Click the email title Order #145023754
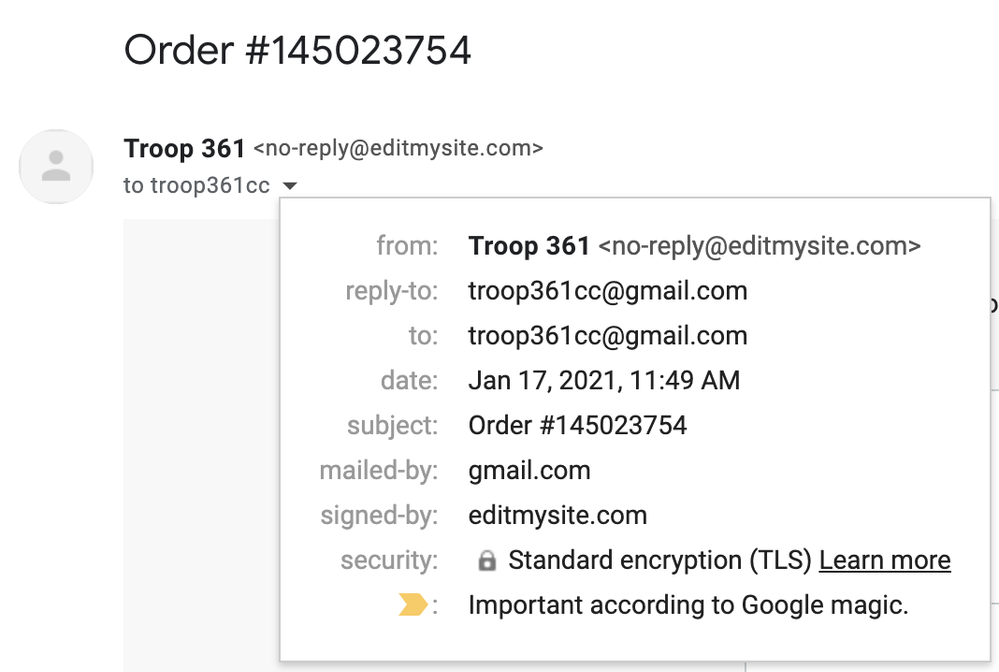The width and height of the screenshot is (999, 672). [297, 50]
